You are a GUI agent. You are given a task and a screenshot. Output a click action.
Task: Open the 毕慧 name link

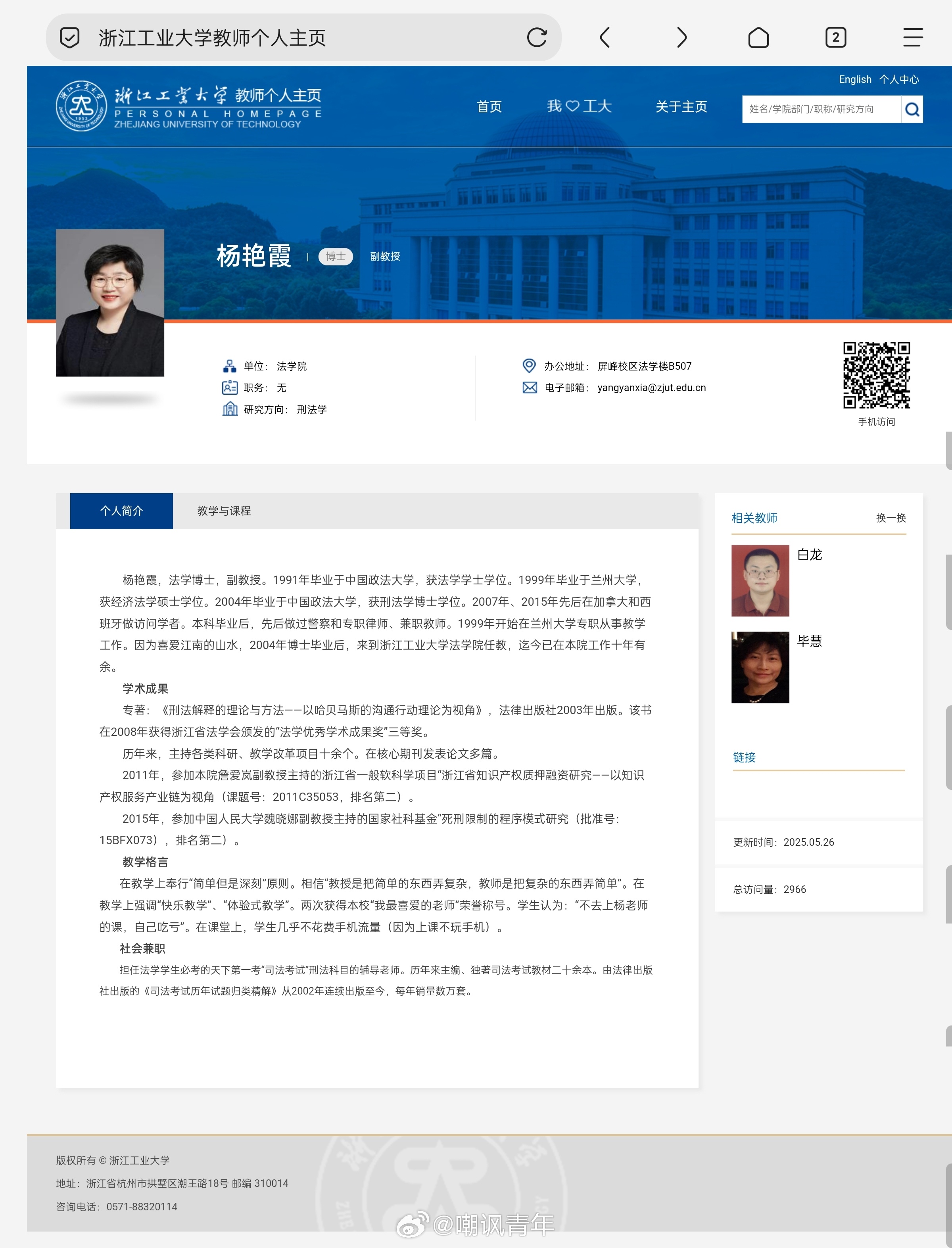[x=809, y=641]
